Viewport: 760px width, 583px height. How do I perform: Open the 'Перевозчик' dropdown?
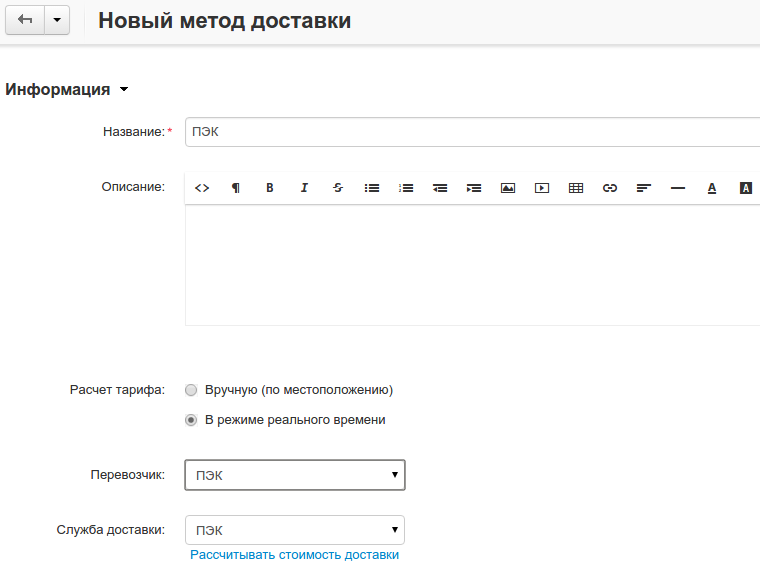click(x=295, y=475)
